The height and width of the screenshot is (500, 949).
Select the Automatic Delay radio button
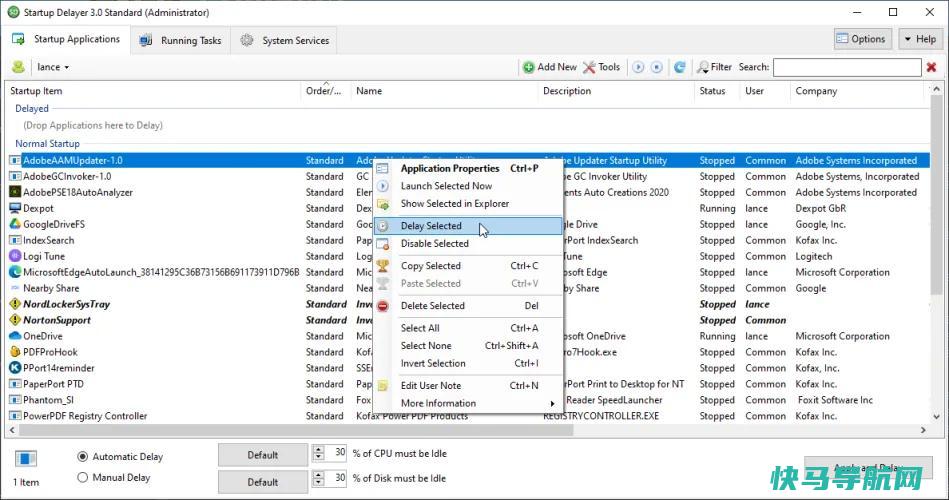[83, 456]
